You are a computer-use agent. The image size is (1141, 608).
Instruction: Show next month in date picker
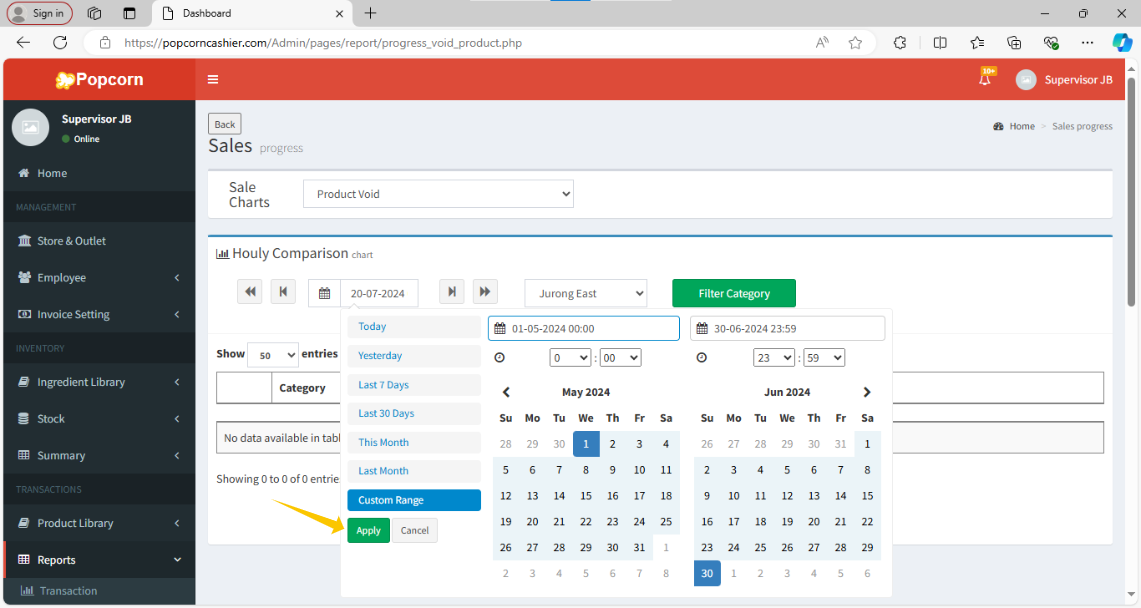[x=867, y=392]
